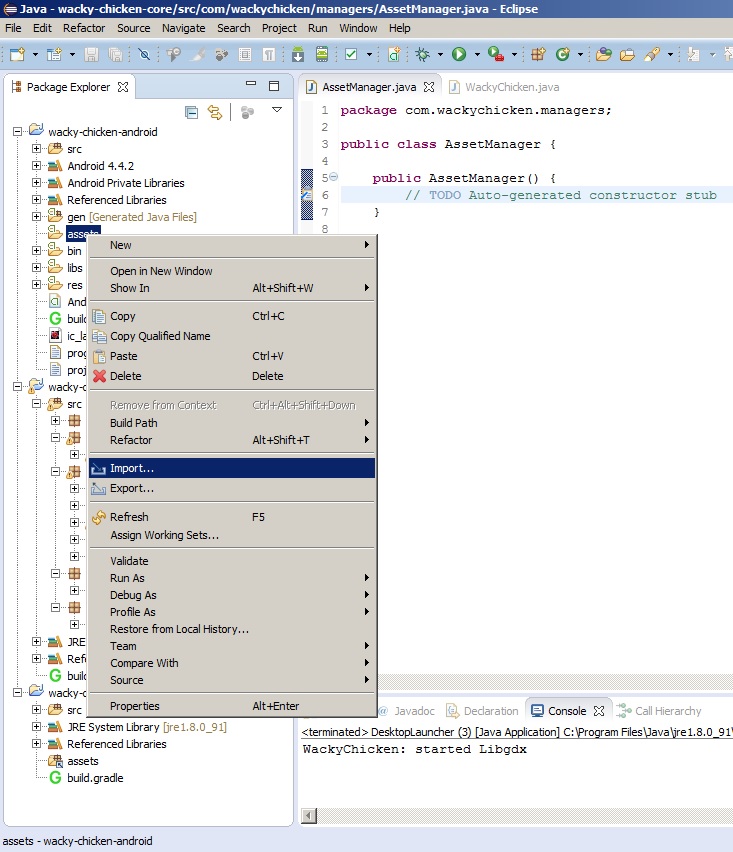Open the Android Virtual Device Manager icon
The height and width of the screenshot is (852, 733).
[322, 54]
